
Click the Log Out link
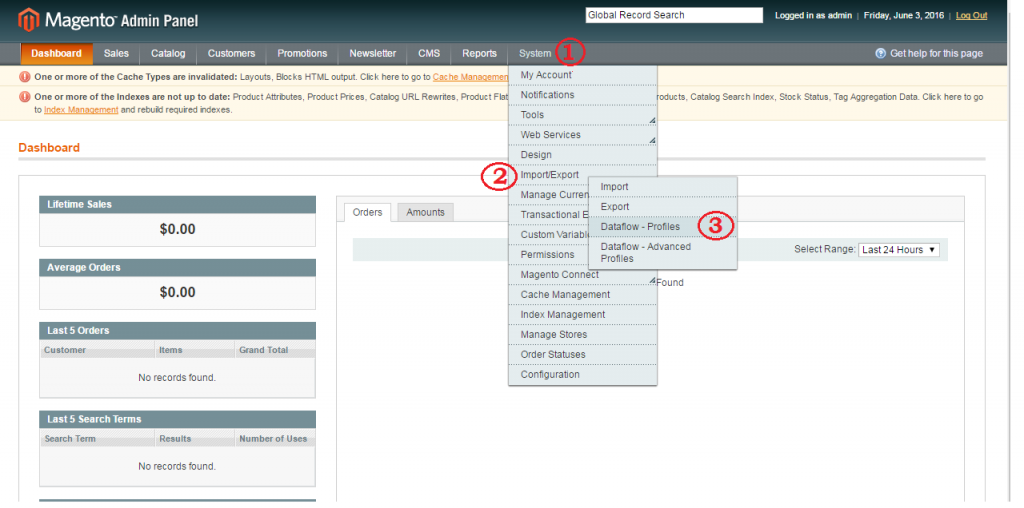point(971,16)
